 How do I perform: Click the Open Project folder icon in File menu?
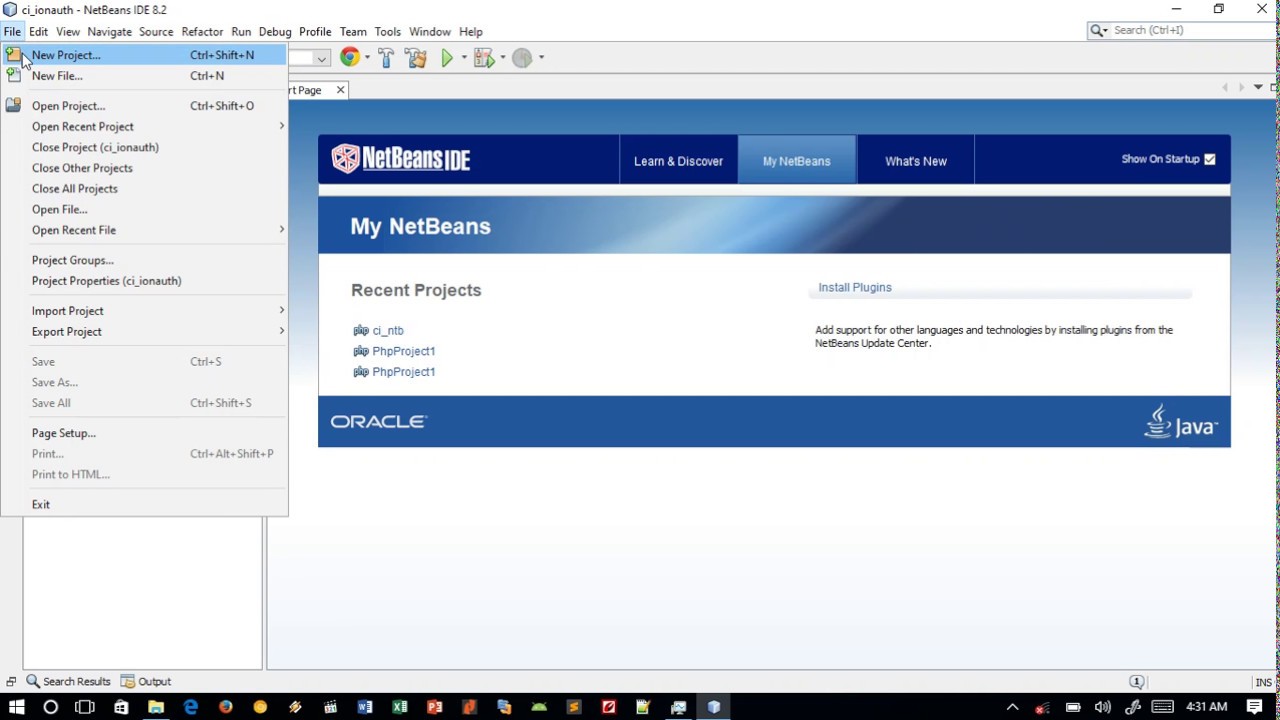click(x=13, y=106)
